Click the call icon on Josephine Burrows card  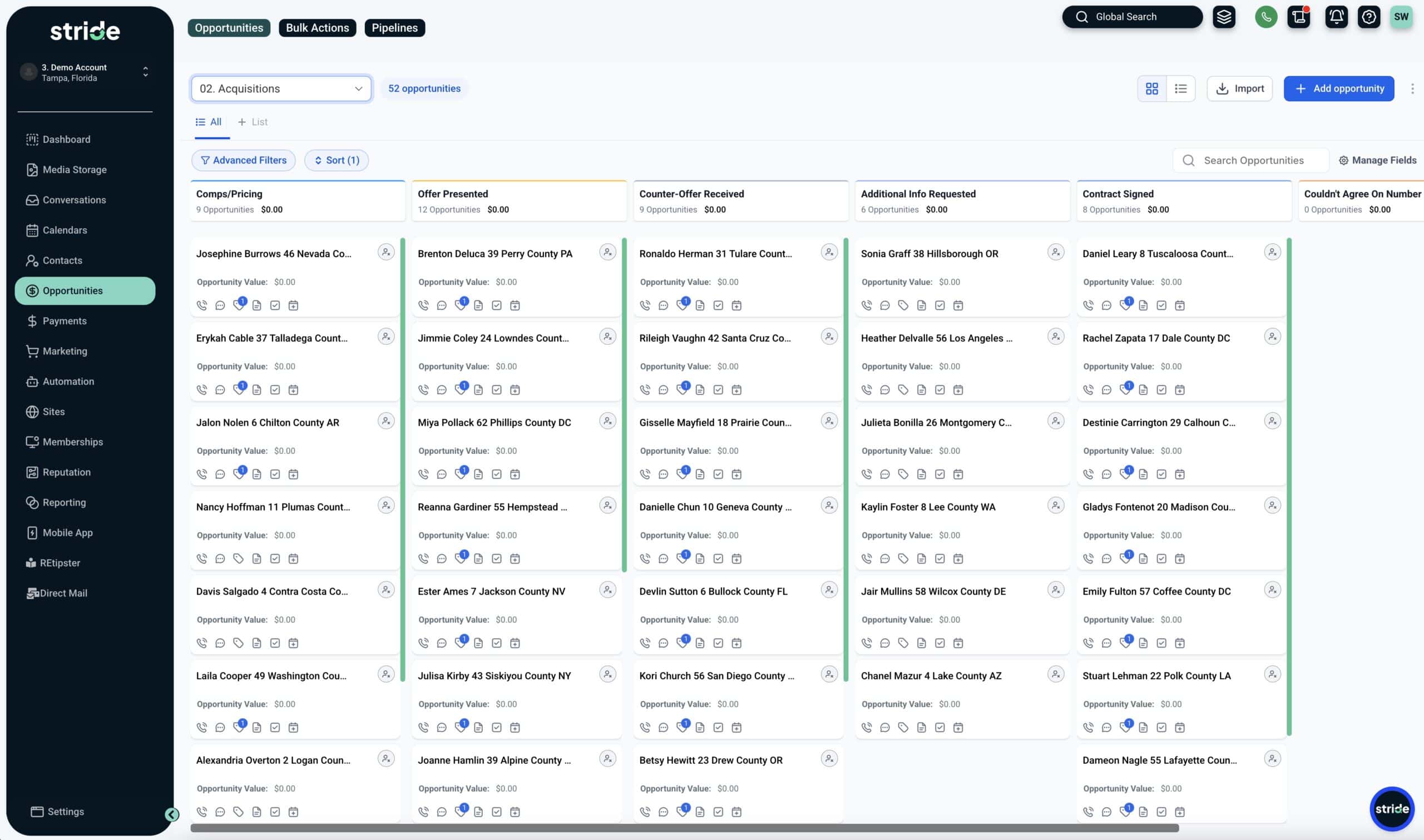pyautogui.click(x=201, y=305)
